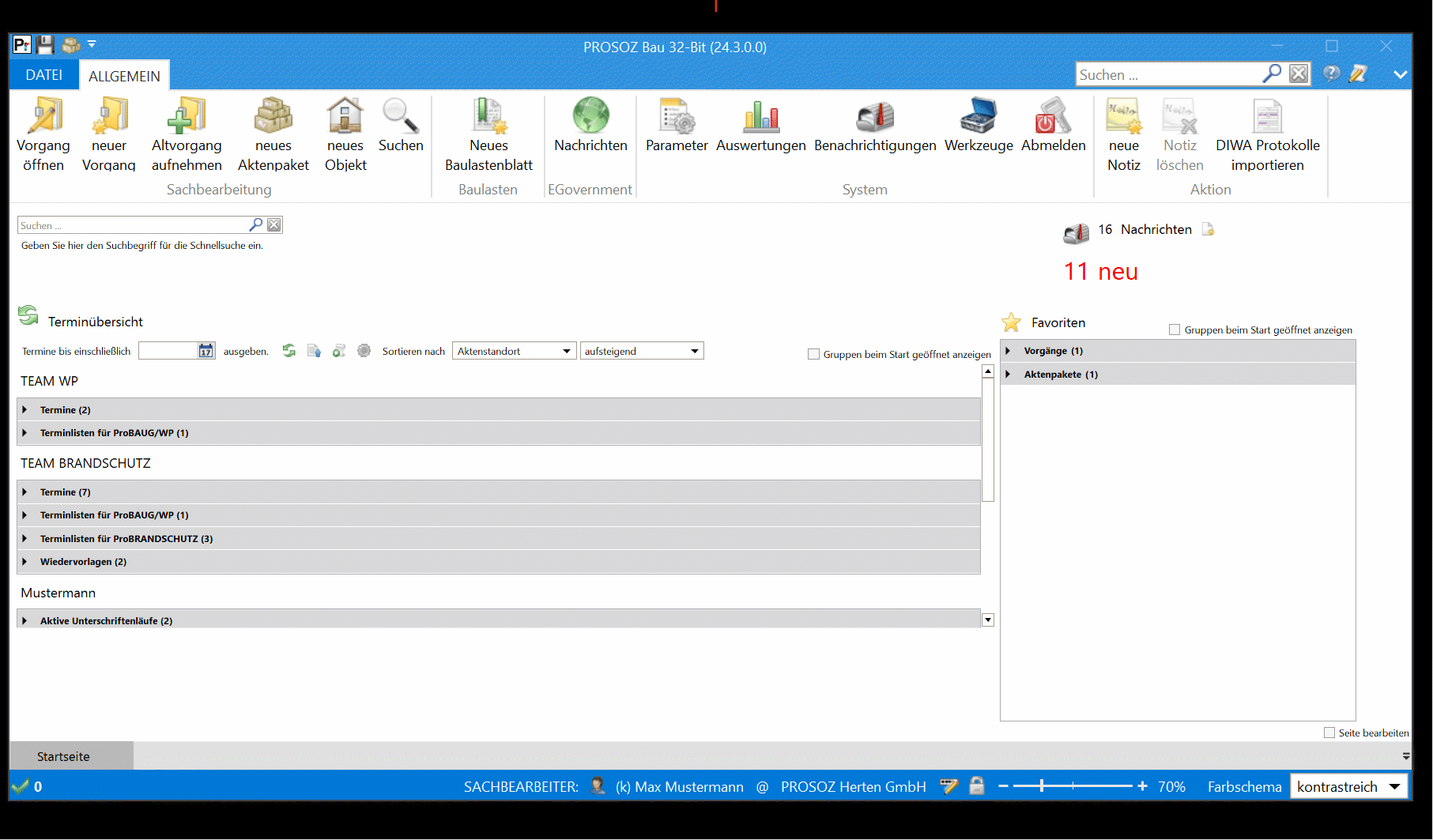The image size is (1433, 840).
Task: Click the gear icon in Terminübersicht toolbar
Action: [364, 351]
